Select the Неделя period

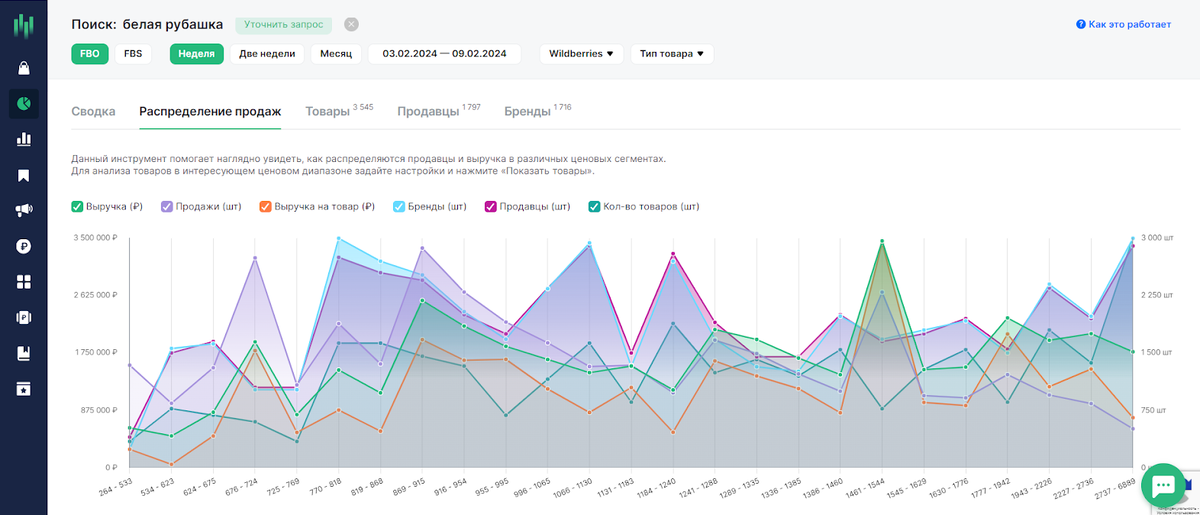[x=197, y=54]
